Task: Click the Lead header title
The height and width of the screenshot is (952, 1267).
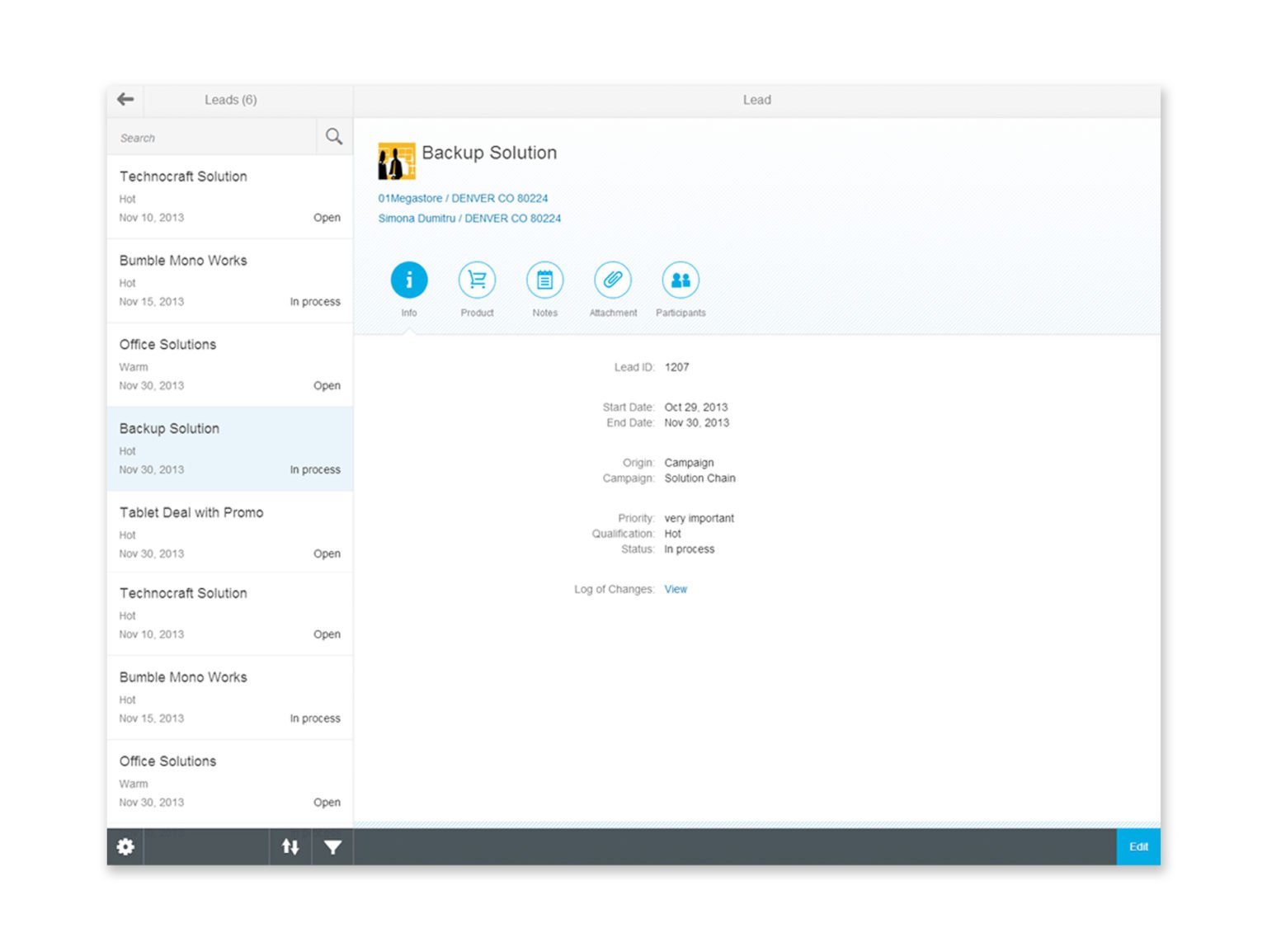Action: pos(756,100)
